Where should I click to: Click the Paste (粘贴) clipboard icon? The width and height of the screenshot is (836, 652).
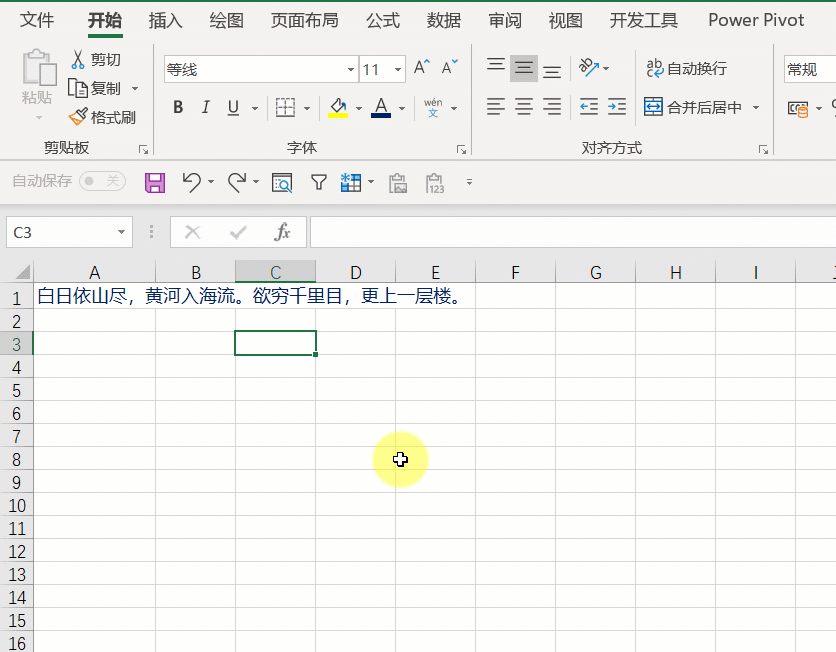[39, 67]
